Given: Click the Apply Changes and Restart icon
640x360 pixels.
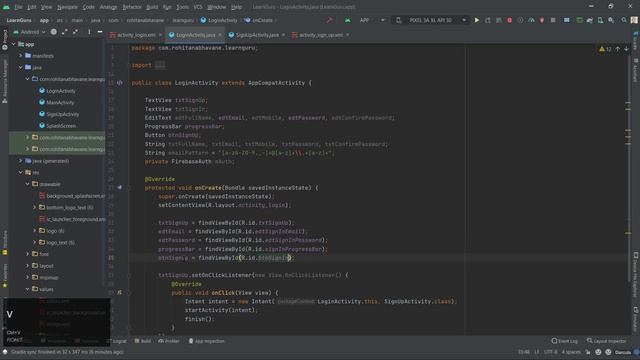Looking at the screenshot, I should tap(488, 20).
